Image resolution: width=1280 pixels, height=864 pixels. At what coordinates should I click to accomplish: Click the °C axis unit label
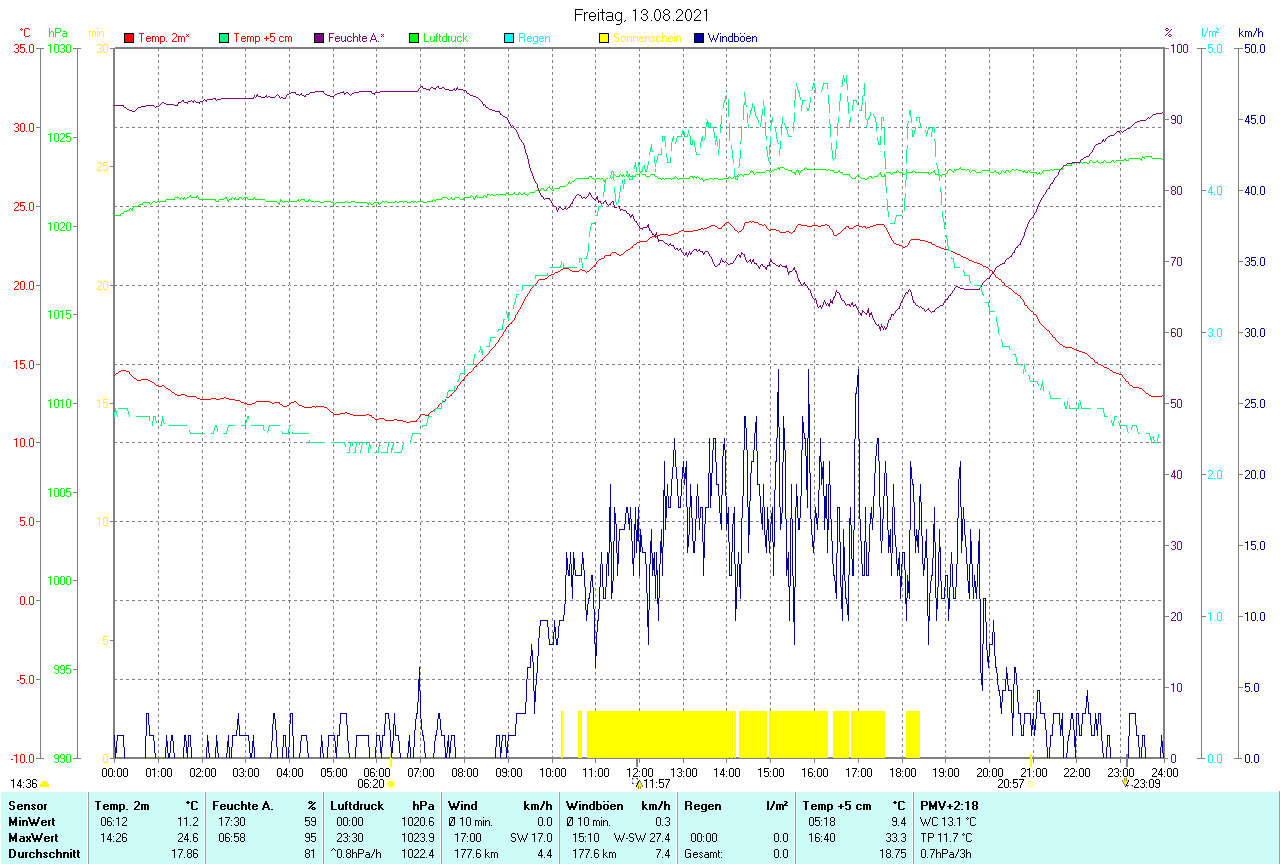26,33
